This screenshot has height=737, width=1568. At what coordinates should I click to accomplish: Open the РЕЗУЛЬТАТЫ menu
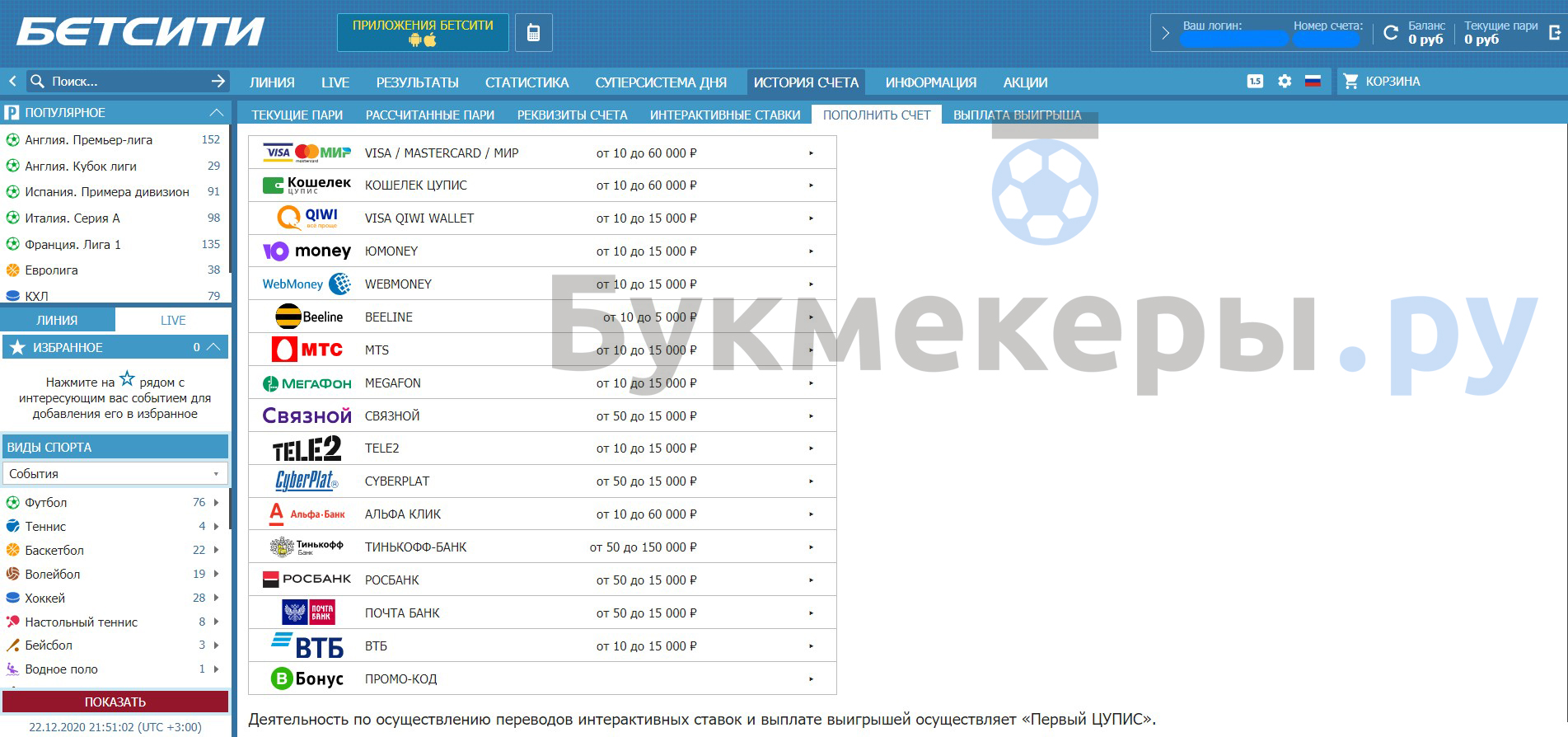pyautogui.click(x=418, y=82)
